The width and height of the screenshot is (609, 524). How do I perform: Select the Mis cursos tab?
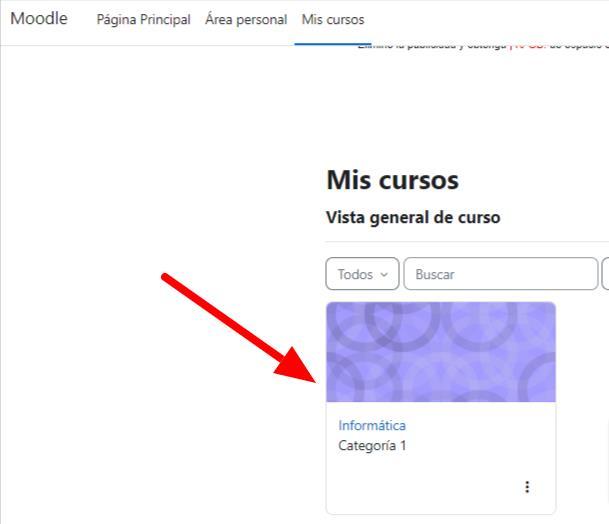(x=333, y=19)
